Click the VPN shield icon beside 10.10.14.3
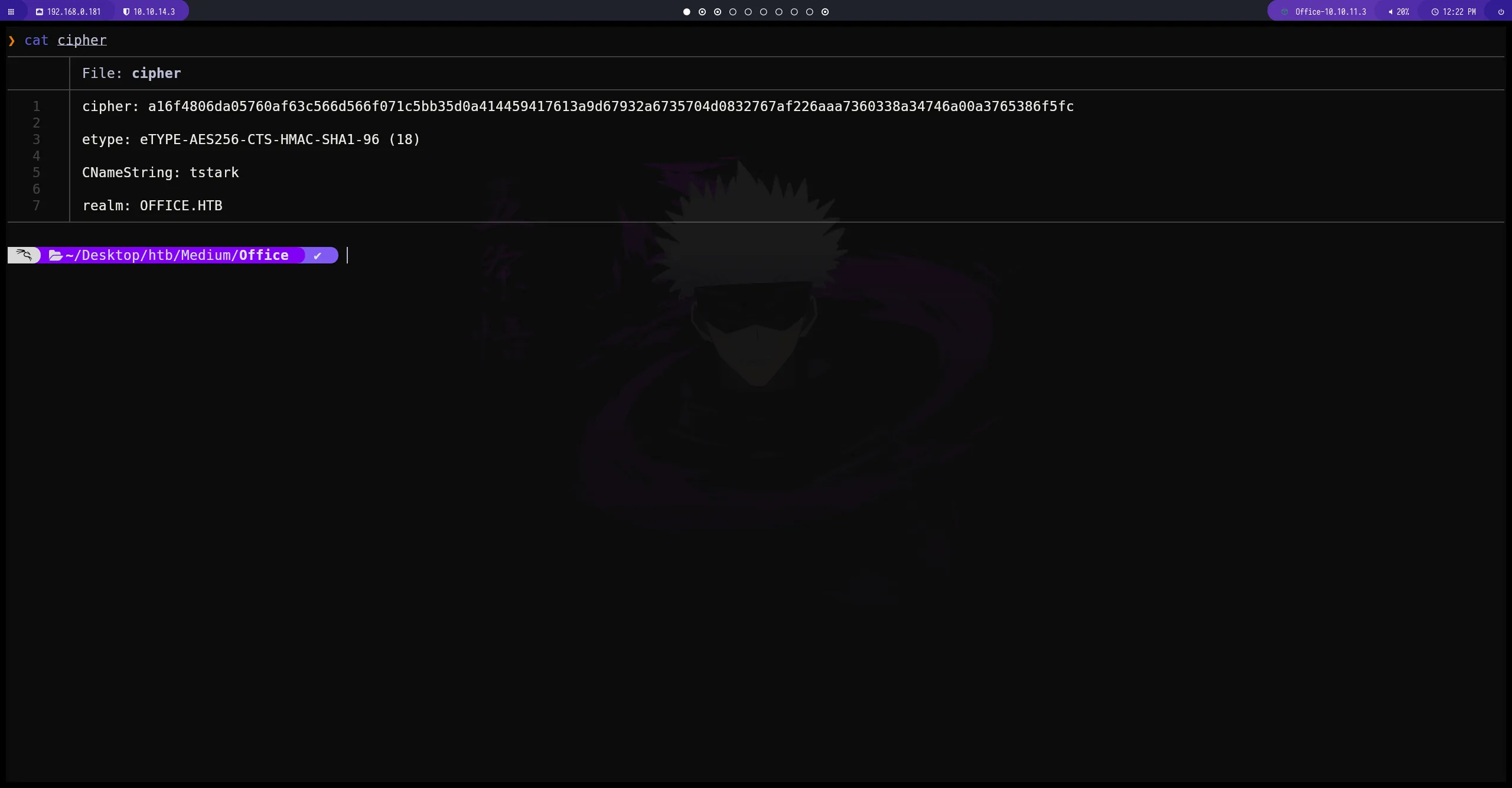The height and width of the screenshot is (788, 1512). tap(126, 11)
